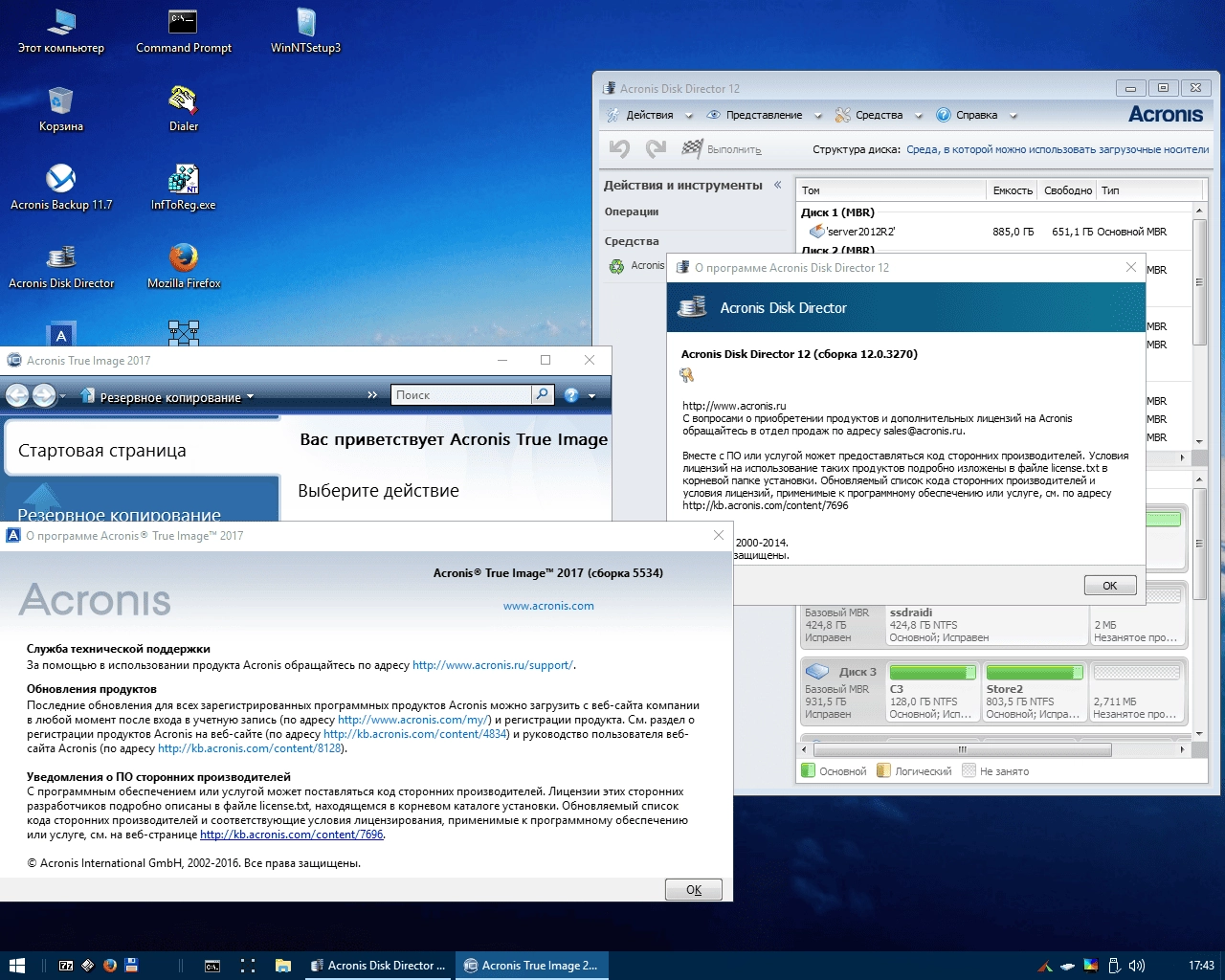Click OK in the Disk Director About dialog
Image resolution: width=1225 pixels, height=980 pixels.
pyautogui.click(x=1110, y=586)
